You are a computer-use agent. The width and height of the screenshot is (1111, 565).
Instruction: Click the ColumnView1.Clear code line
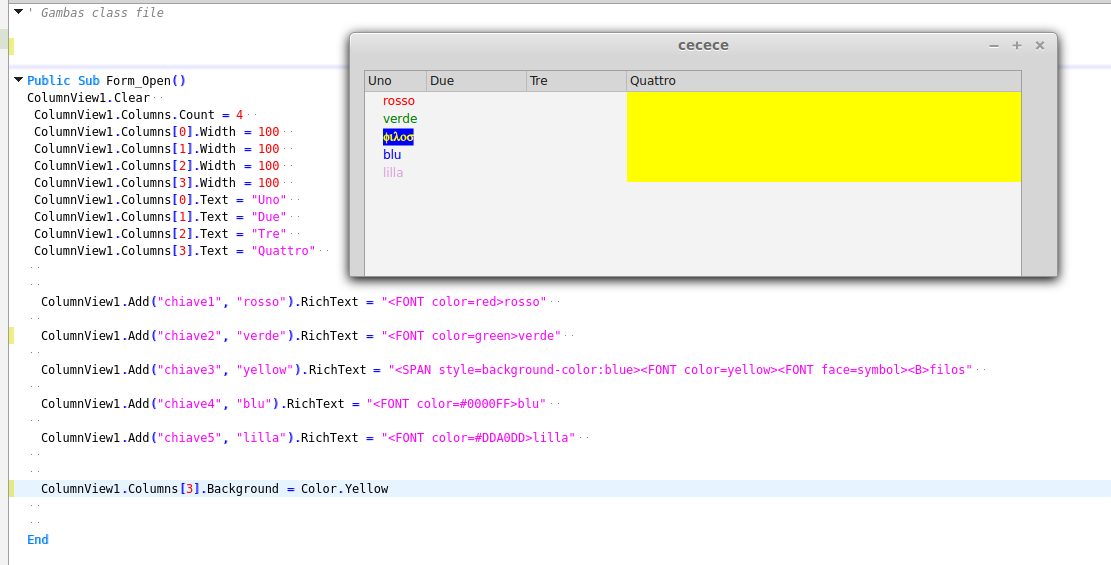(x=89, y=98)
